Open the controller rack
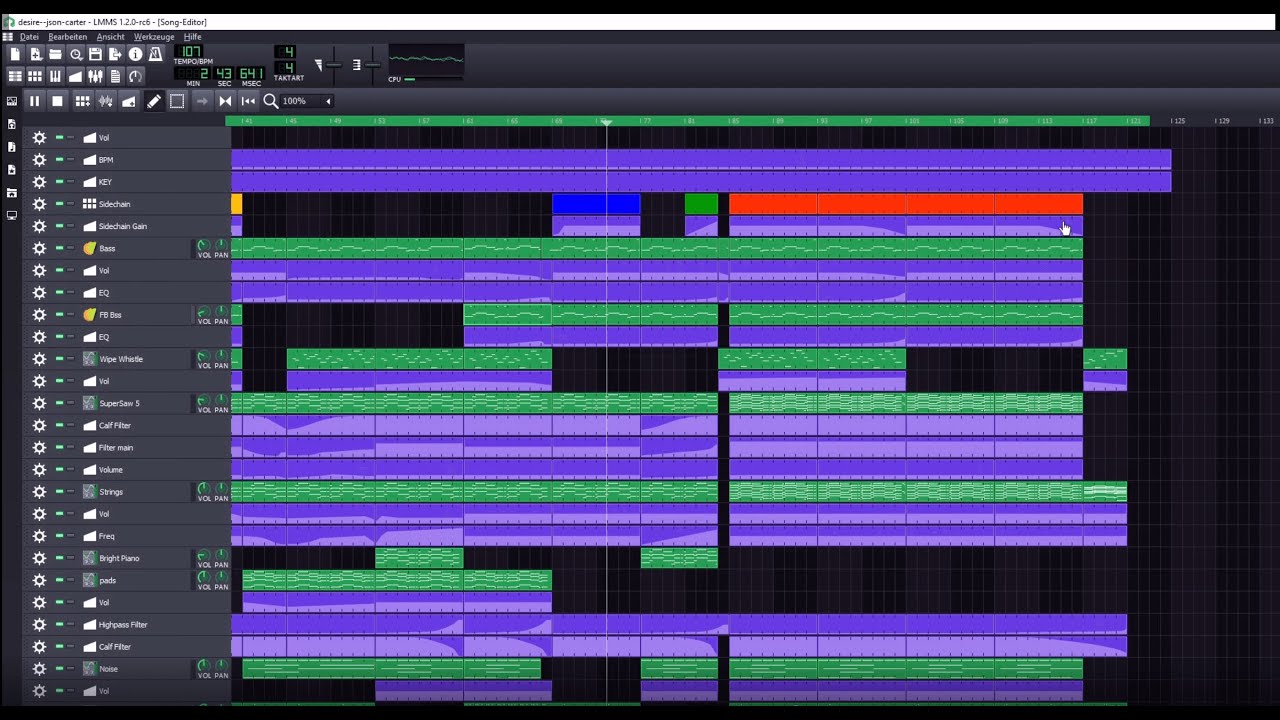1280x720 pixels. coord(135,76)
